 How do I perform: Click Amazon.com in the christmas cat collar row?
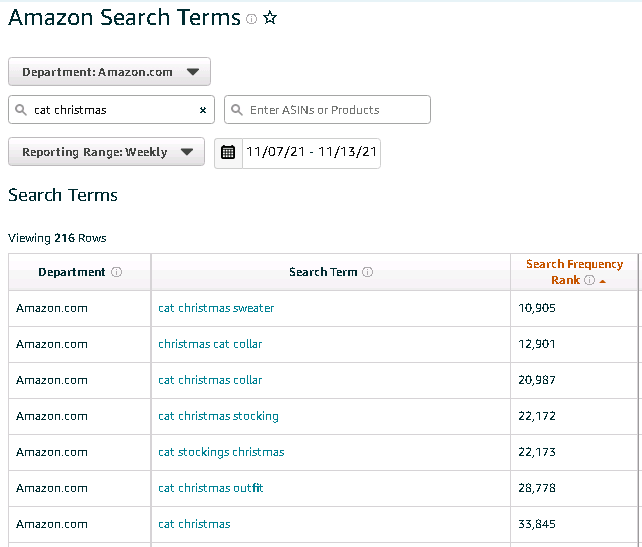(52, 344)
